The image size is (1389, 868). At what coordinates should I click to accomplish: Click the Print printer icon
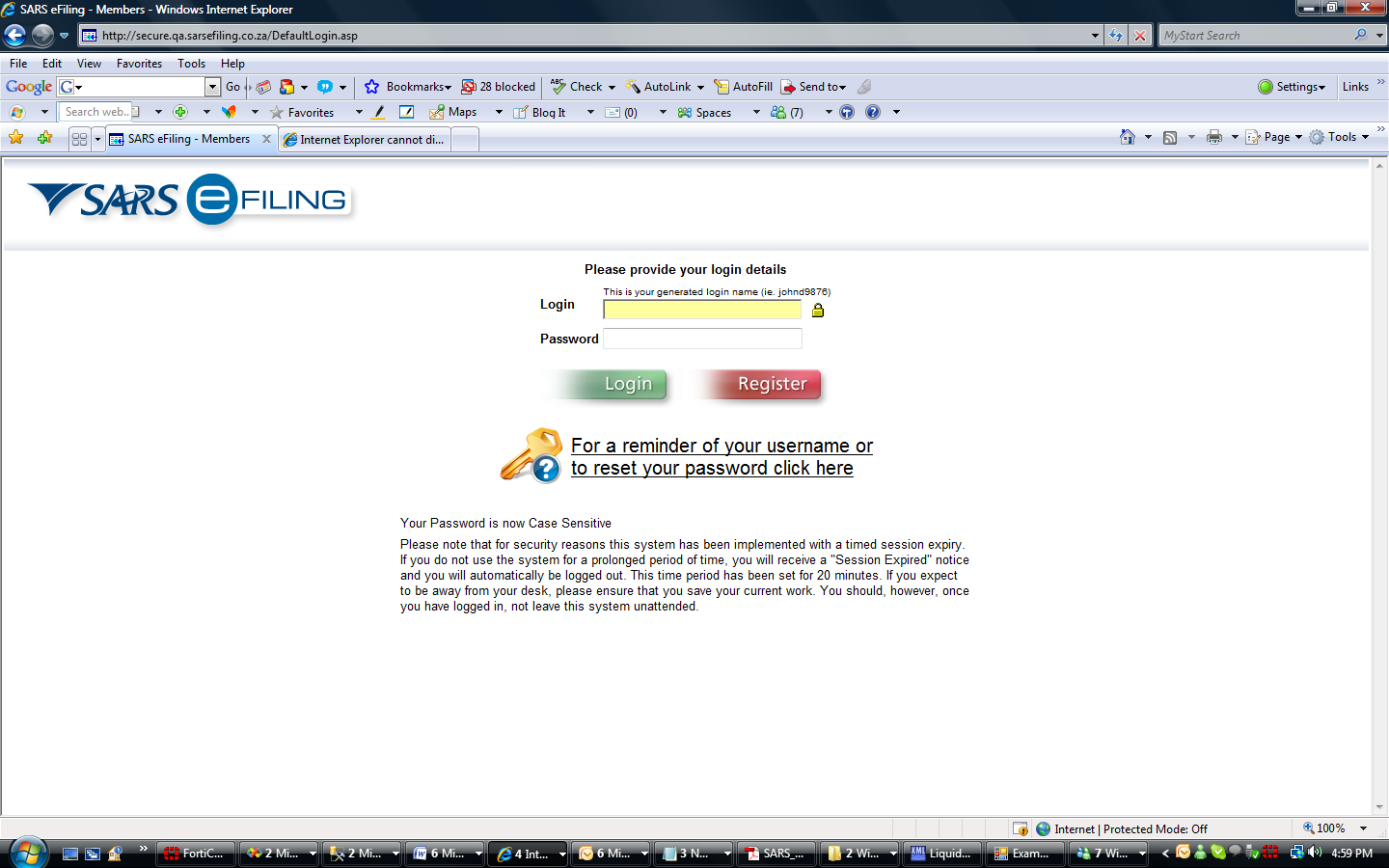1214,137
